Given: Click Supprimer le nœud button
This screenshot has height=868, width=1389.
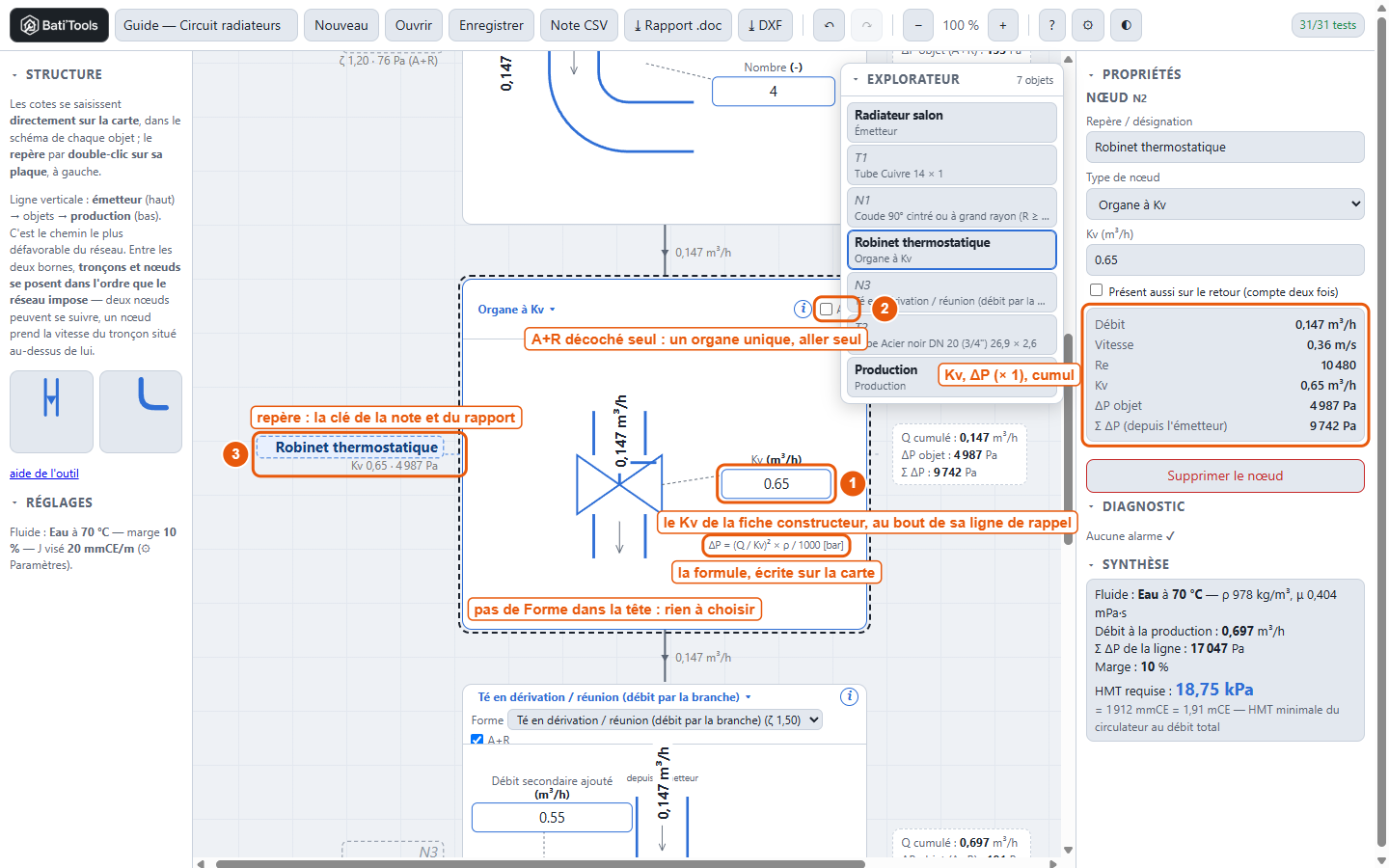Looking at the screenshot, I should [x=1225, y=475].
